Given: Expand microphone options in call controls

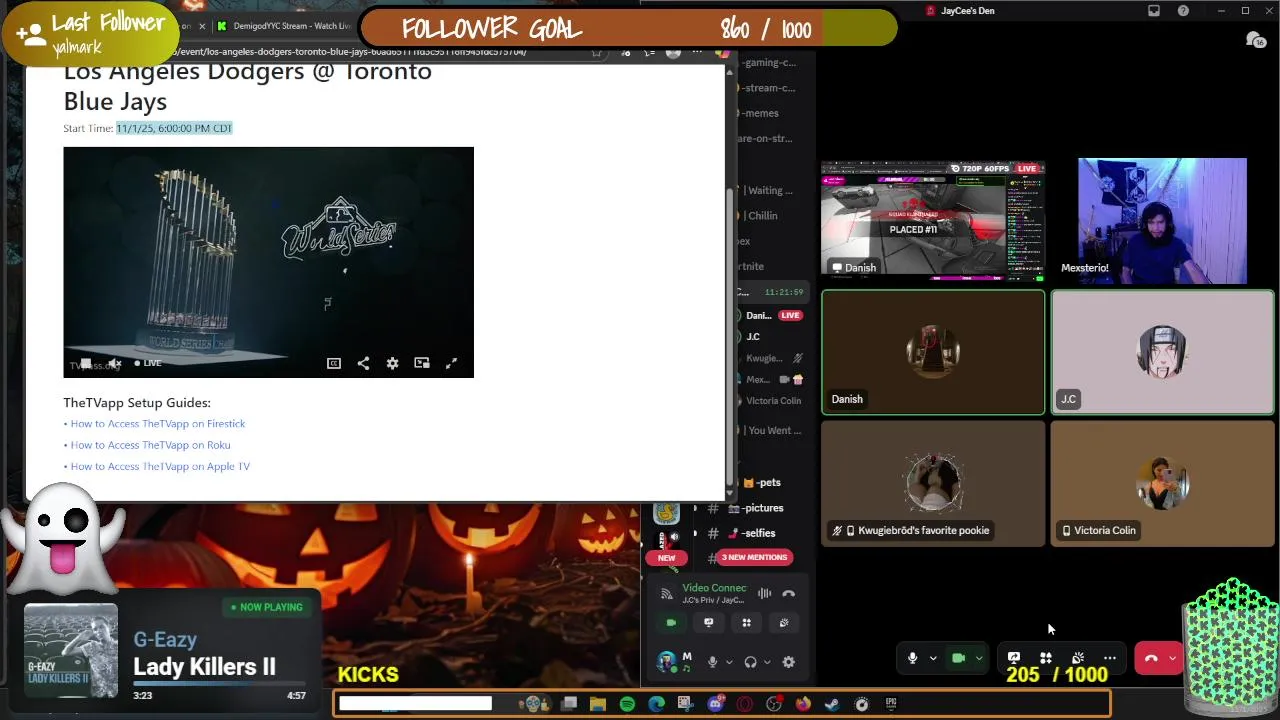Looking at the screenshot, I should coord(933,658).
